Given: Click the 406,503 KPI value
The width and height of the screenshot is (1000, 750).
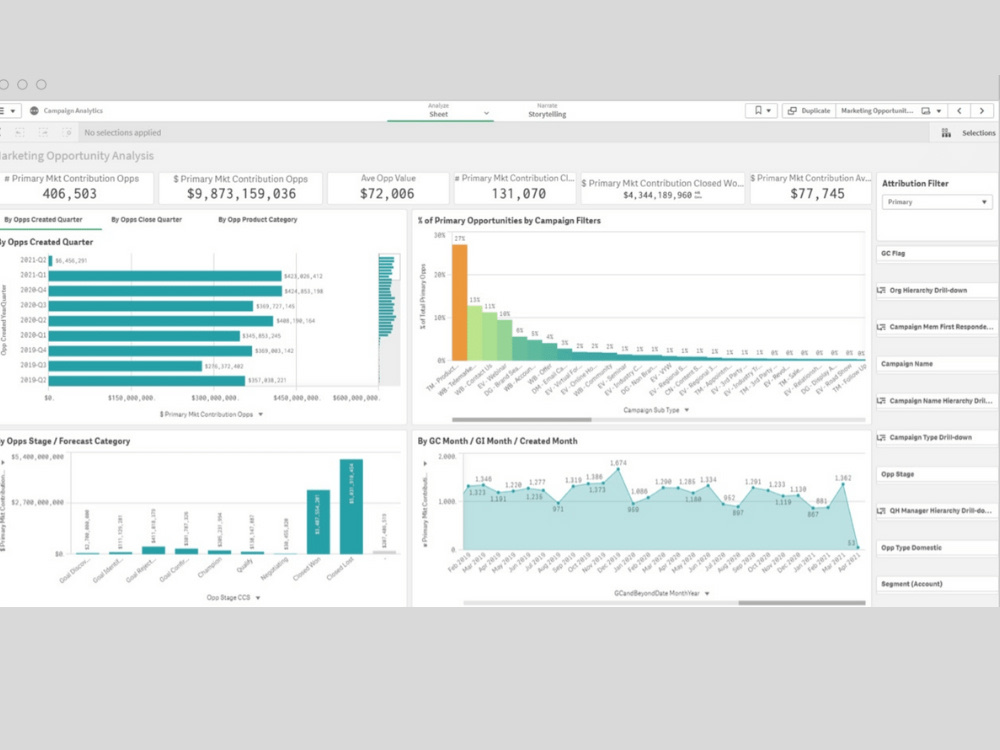Looking at the screenshot, I should [70, 194].
